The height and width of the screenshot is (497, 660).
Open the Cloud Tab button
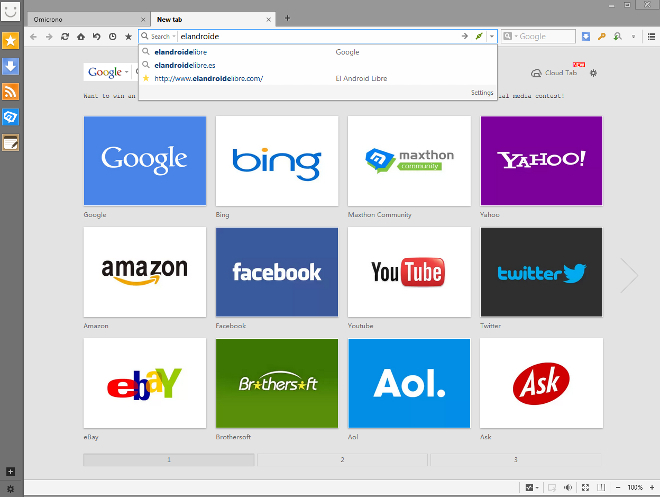(x=554, y=73)
